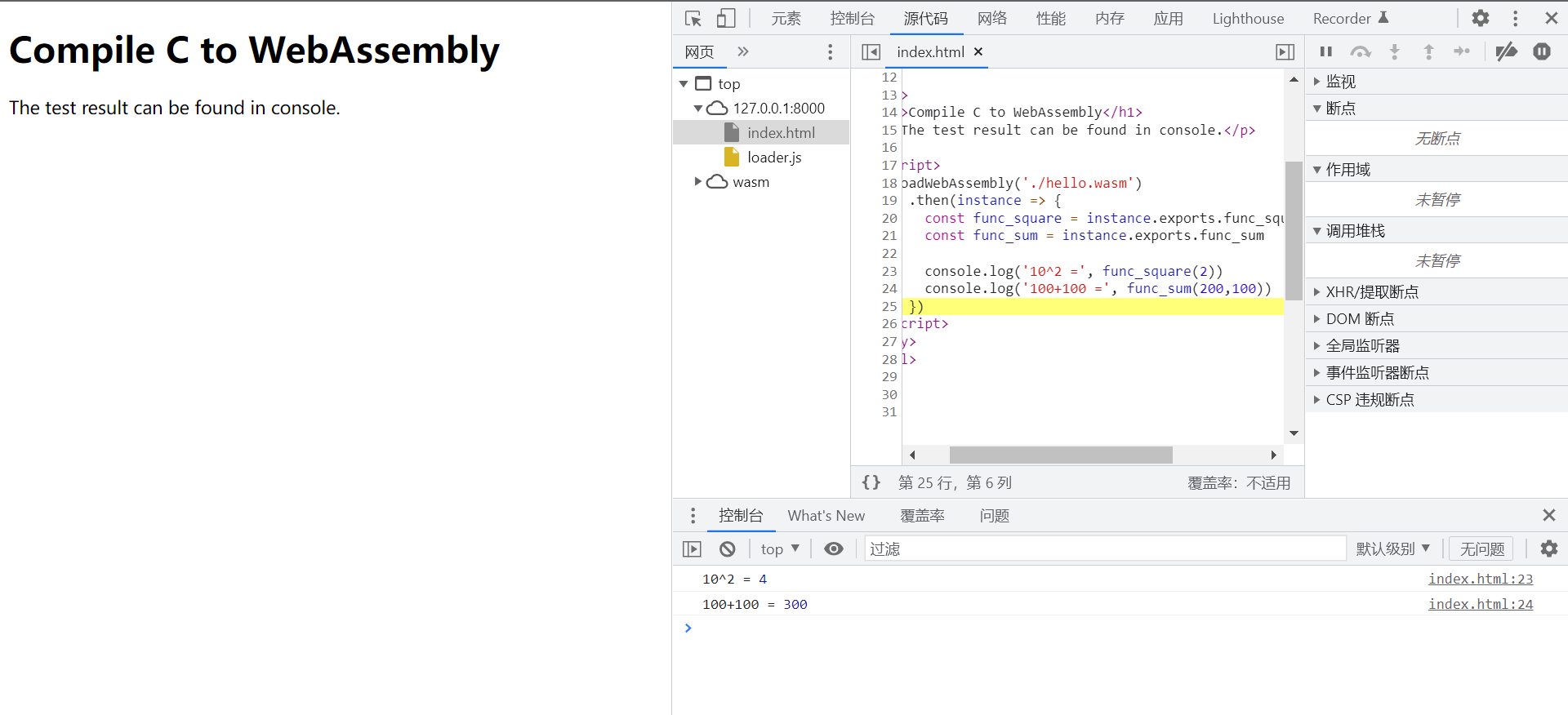Viewport: 1568px width, 715px height.
Task: Hide the debugger sidebar icon
Action: click(x=1285, y=52)
